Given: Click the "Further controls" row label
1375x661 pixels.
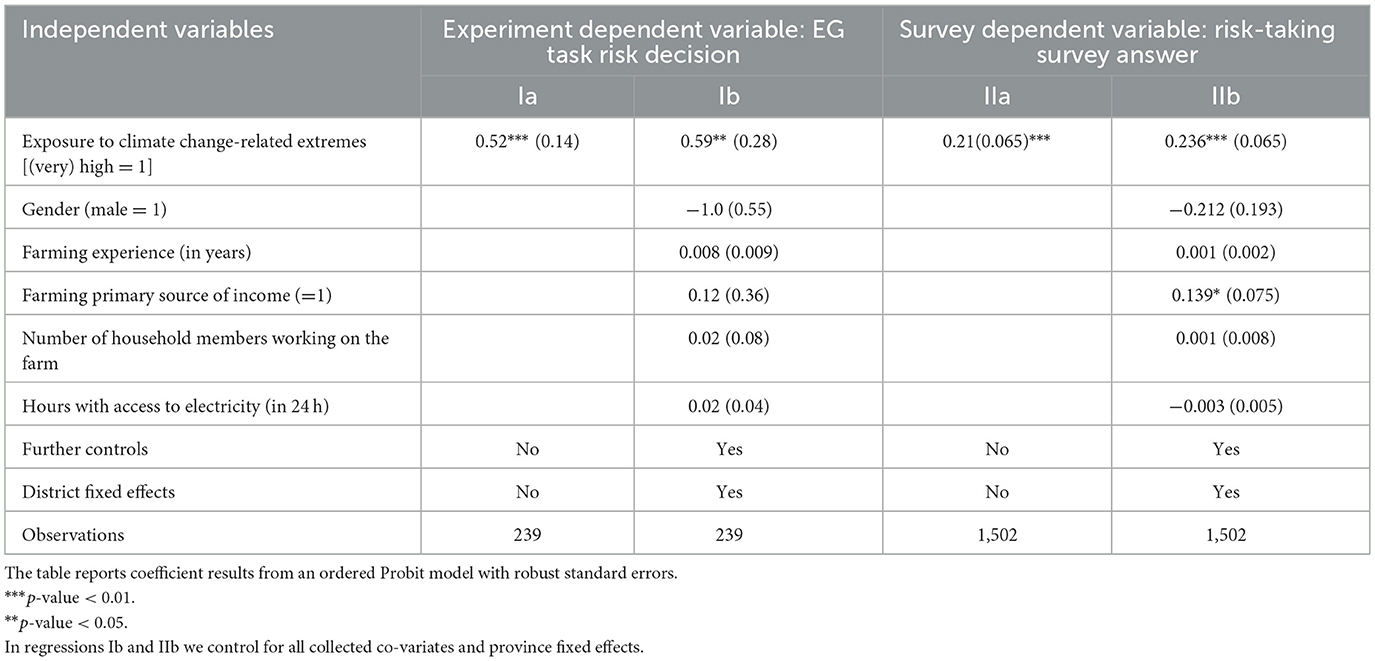Looking at the screenshot, I should (83, 449).
